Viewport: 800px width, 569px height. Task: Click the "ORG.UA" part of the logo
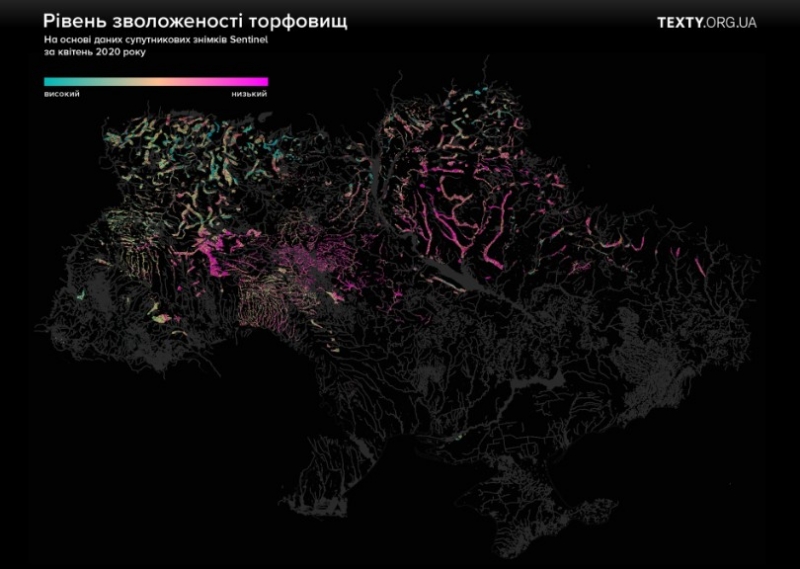click(731, 22)
